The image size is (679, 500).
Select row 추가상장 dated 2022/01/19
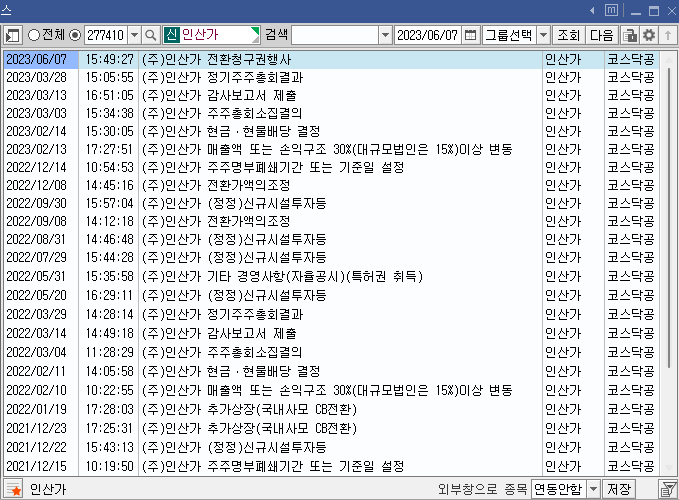coord(331,410)
